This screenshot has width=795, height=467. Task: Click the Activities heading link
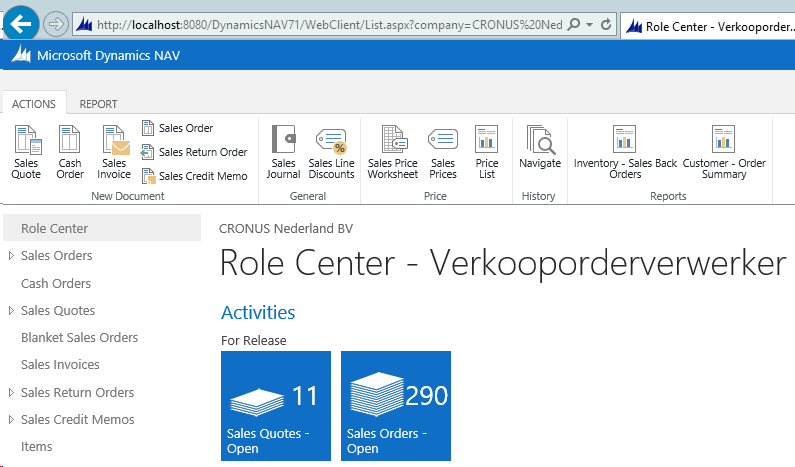coord(258,312)
